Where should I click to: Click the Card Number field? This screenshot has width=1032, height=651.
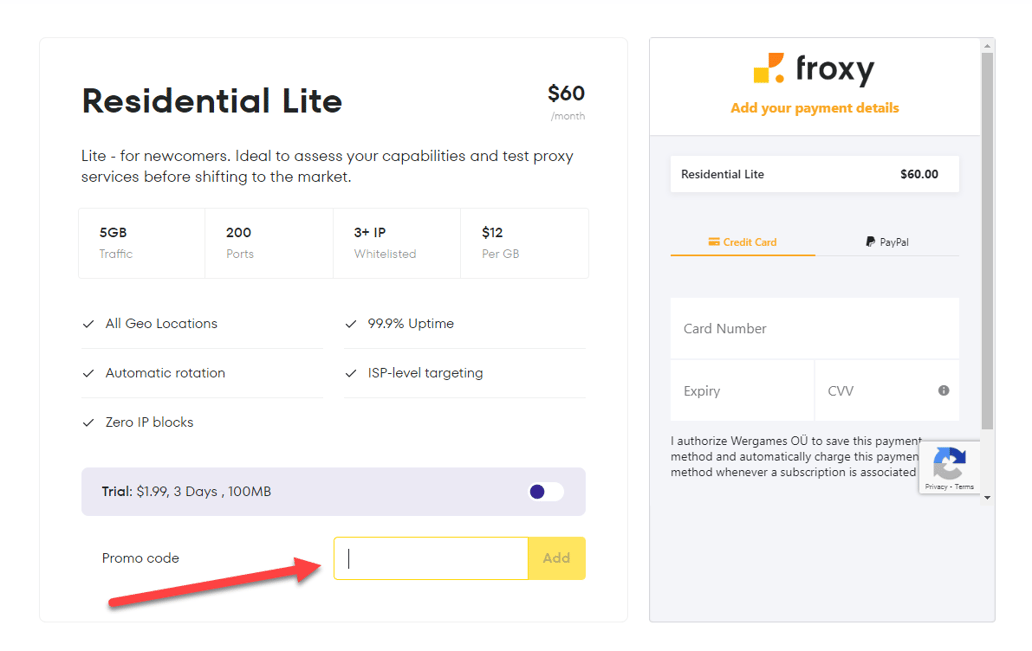click(814, 328)
